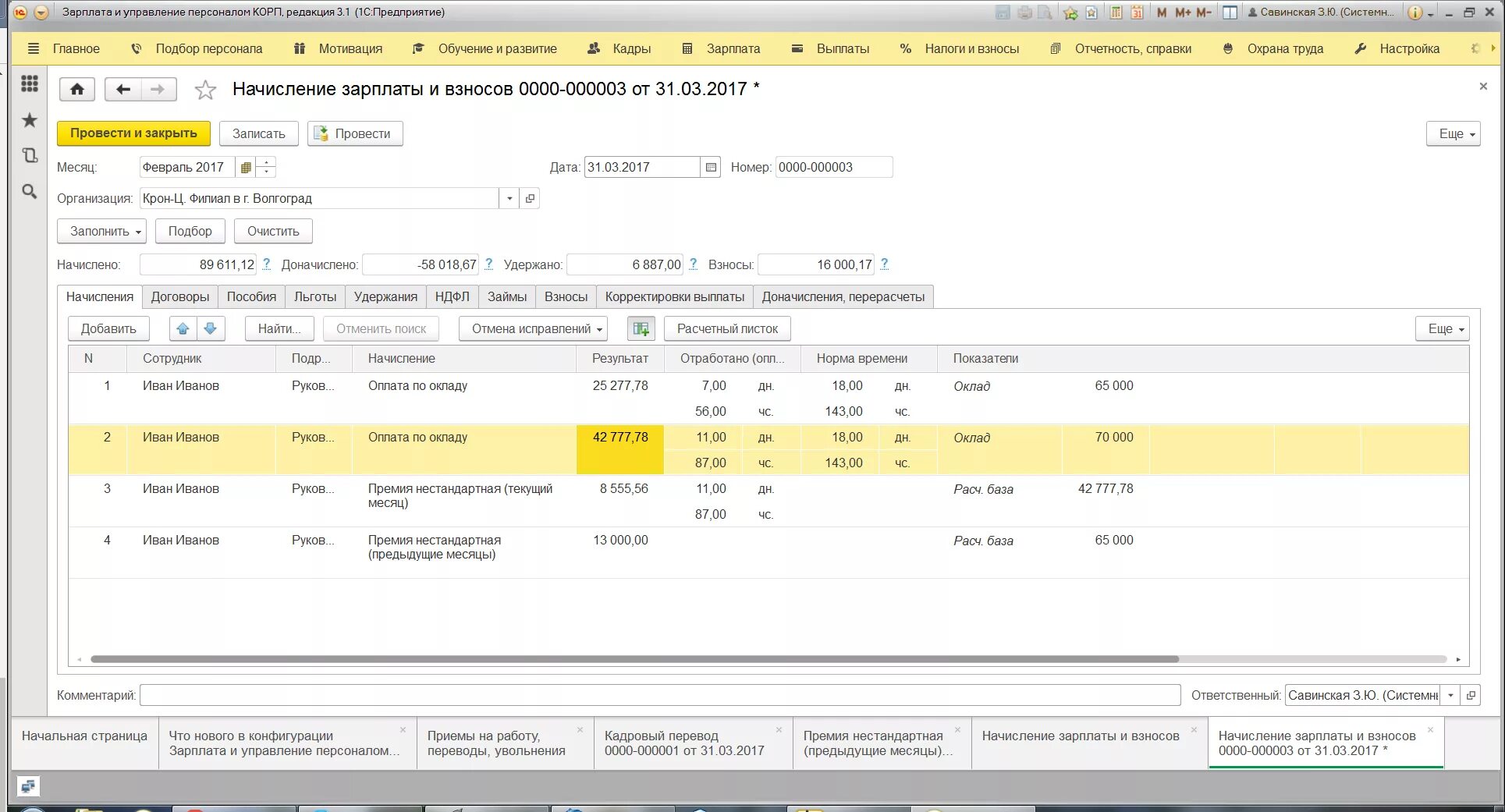Open the Взносы help question mark
This screenshot has height=812, width=1505.
tap(884, 264)
